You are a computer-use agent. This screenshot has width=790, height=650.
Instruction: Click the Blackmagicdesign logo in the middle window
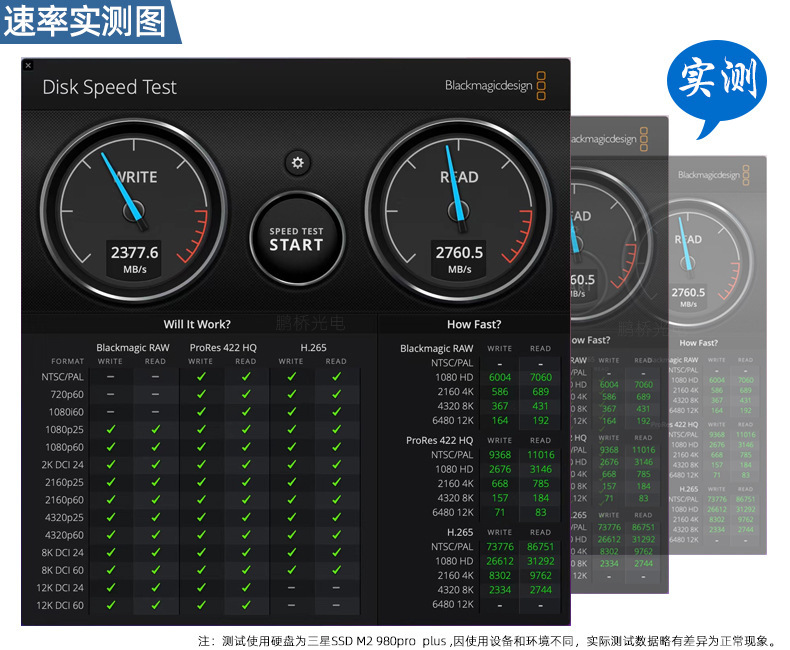[x=609, y=139]
